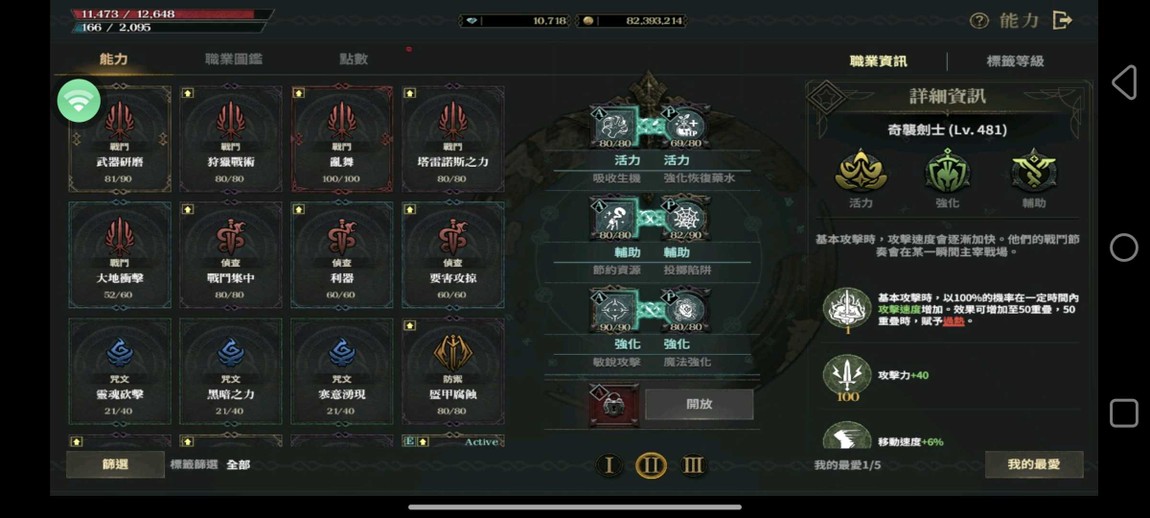
Task: Select preset II radio button
Action: (x=651, y=465)
